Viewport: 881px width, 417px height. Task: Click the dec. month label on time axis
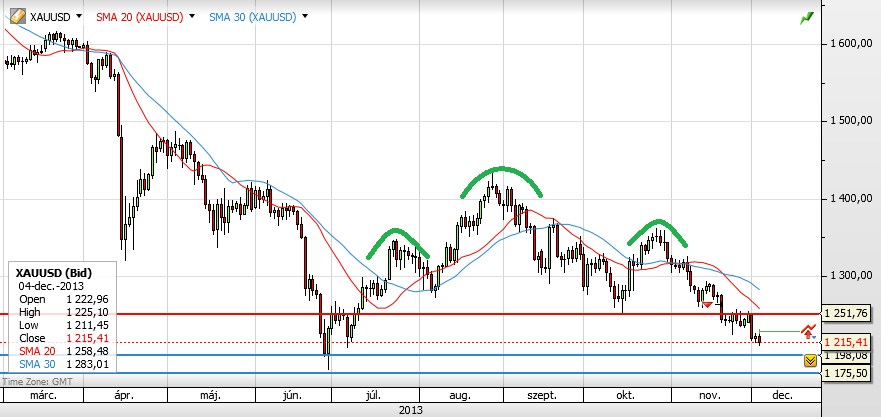tap(783, 396)
